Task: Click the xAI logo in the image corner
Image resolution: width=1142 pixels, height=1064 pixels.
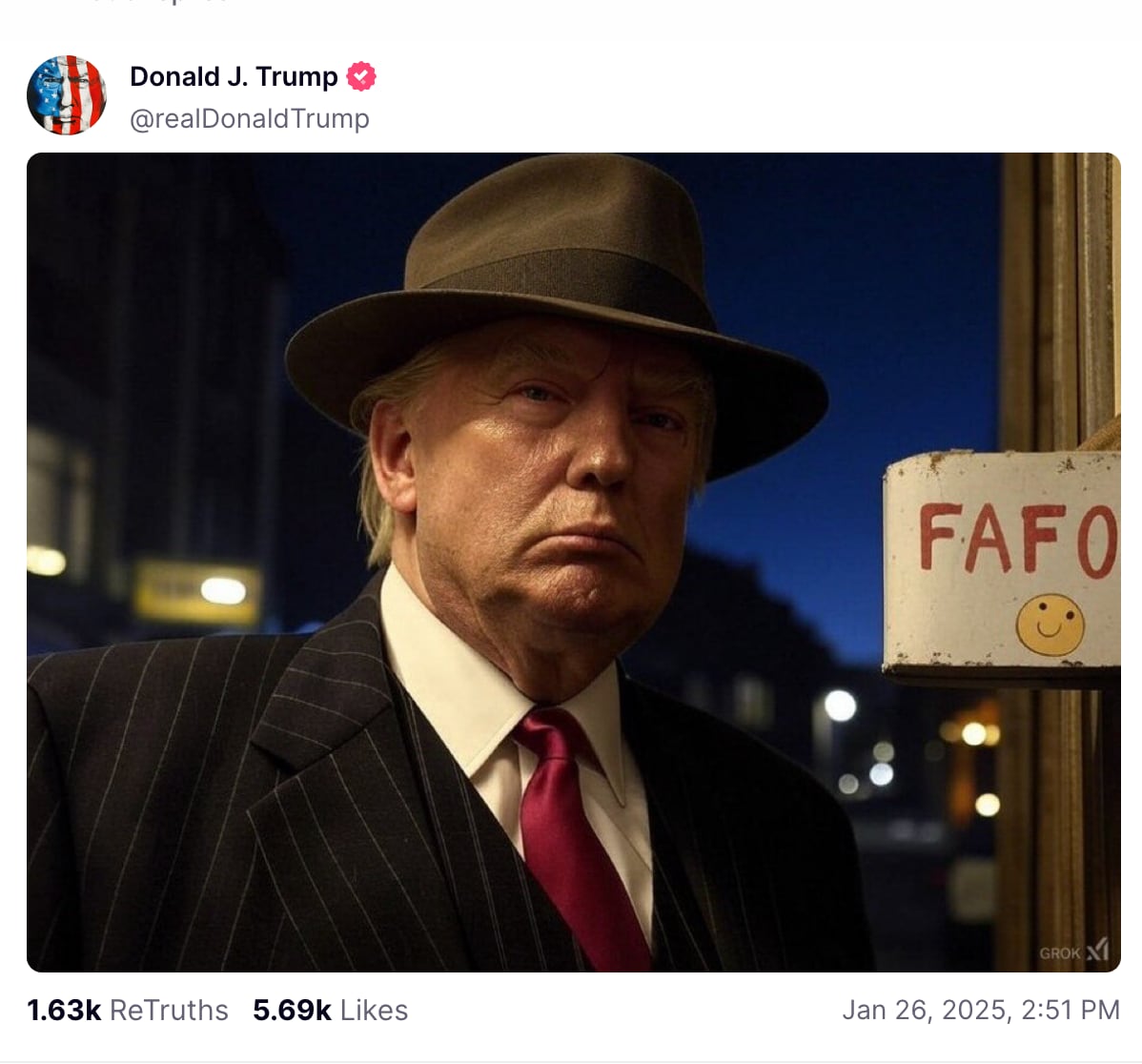Action: (1096, 951)
